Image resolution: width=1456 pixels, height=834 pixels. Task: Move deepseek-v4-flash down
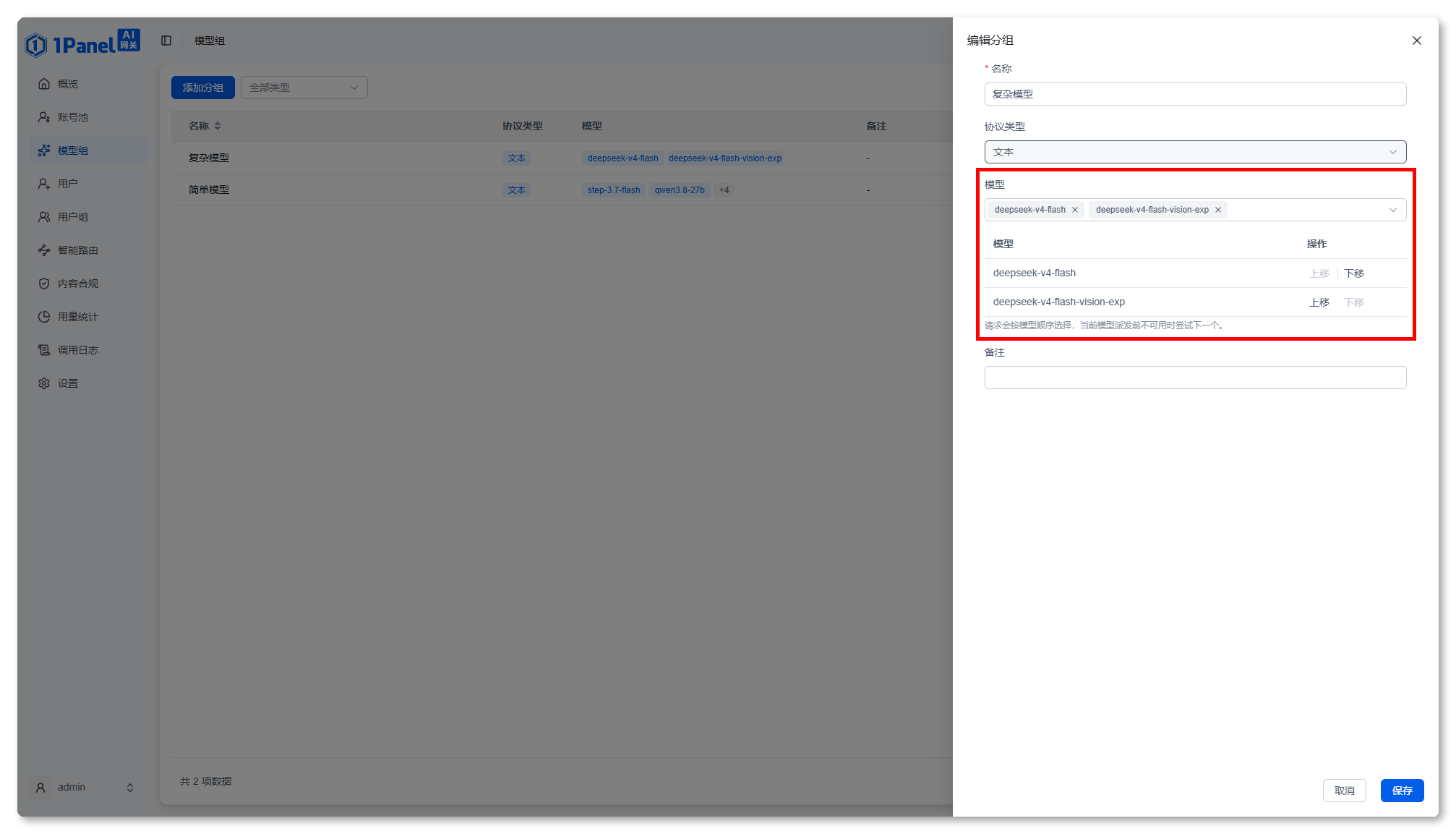(1354, 273)
